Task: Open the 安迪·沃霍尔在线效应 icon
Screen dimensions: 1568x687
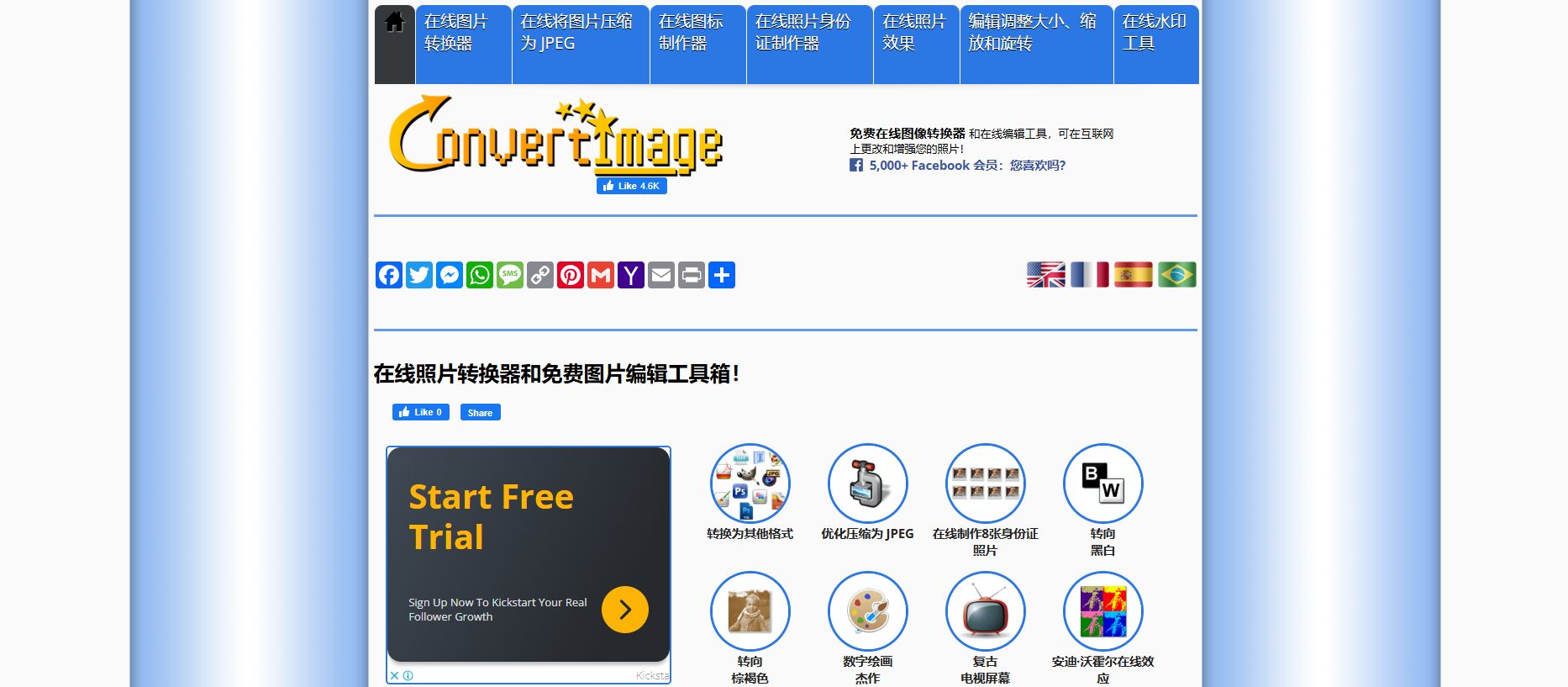Action: (1103, 611)
